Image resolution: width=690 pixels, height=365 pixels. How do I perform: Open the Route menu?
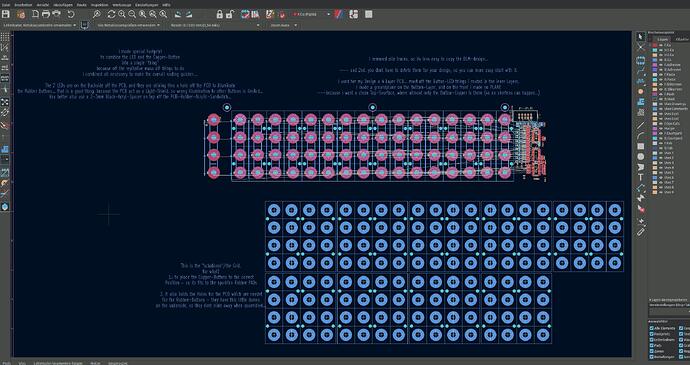(x=81, y=4)
